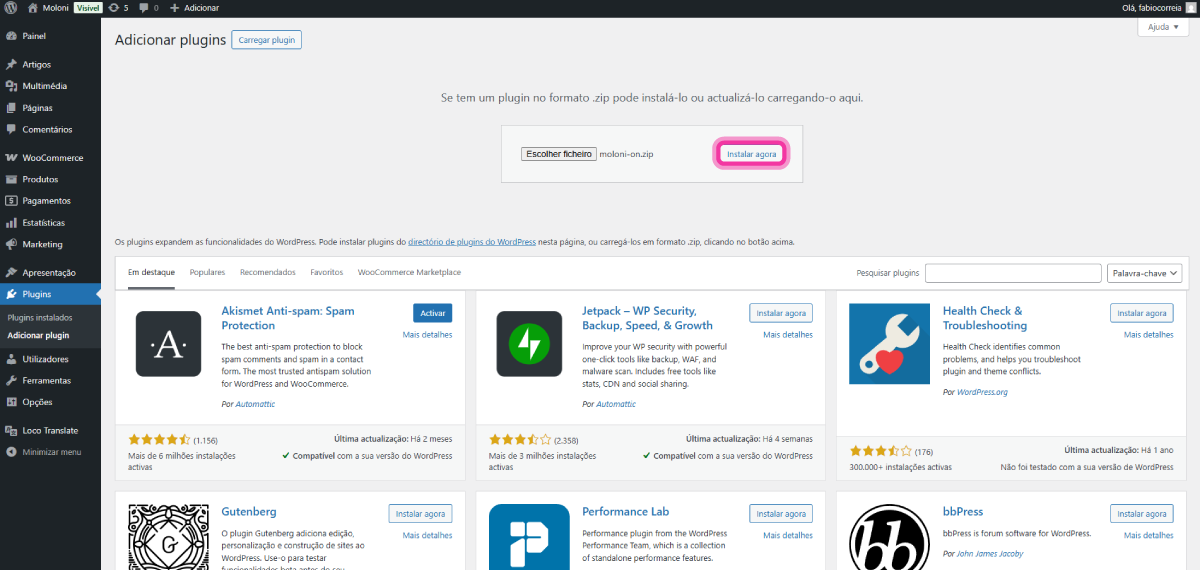This screenshot has height=570, width=1200.
Task: Open the Ferramentas wrench icon
Action: [11, 380]
